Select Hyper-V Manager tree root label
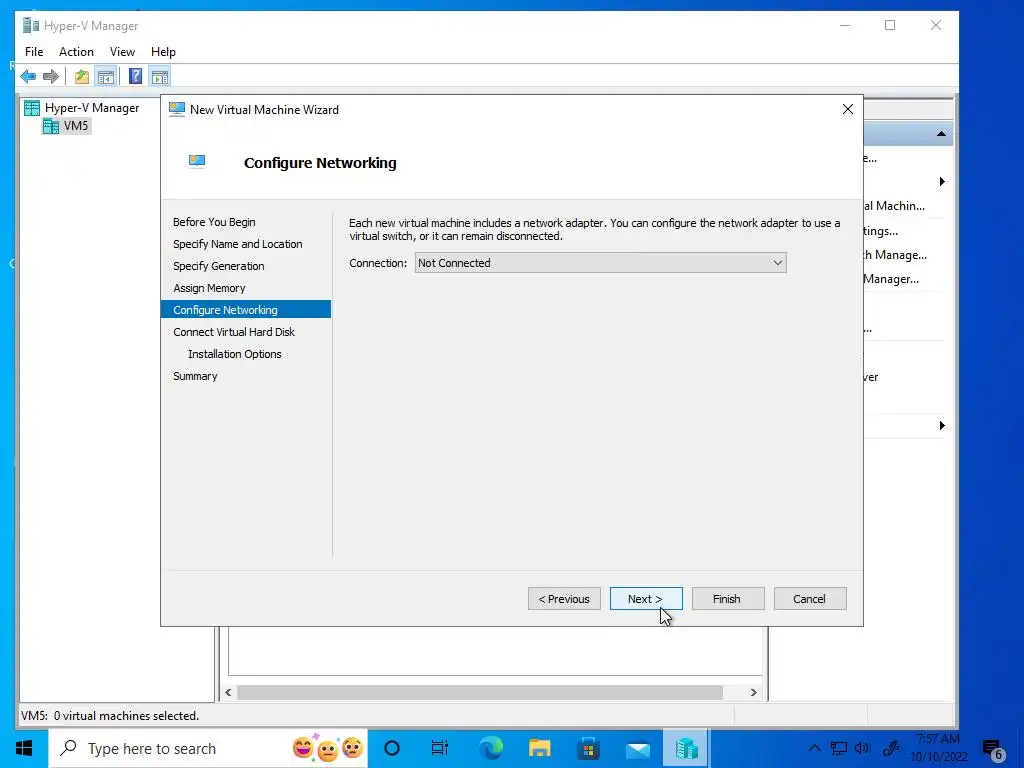This screenshot has height=768, width=1024. (92, 108)
